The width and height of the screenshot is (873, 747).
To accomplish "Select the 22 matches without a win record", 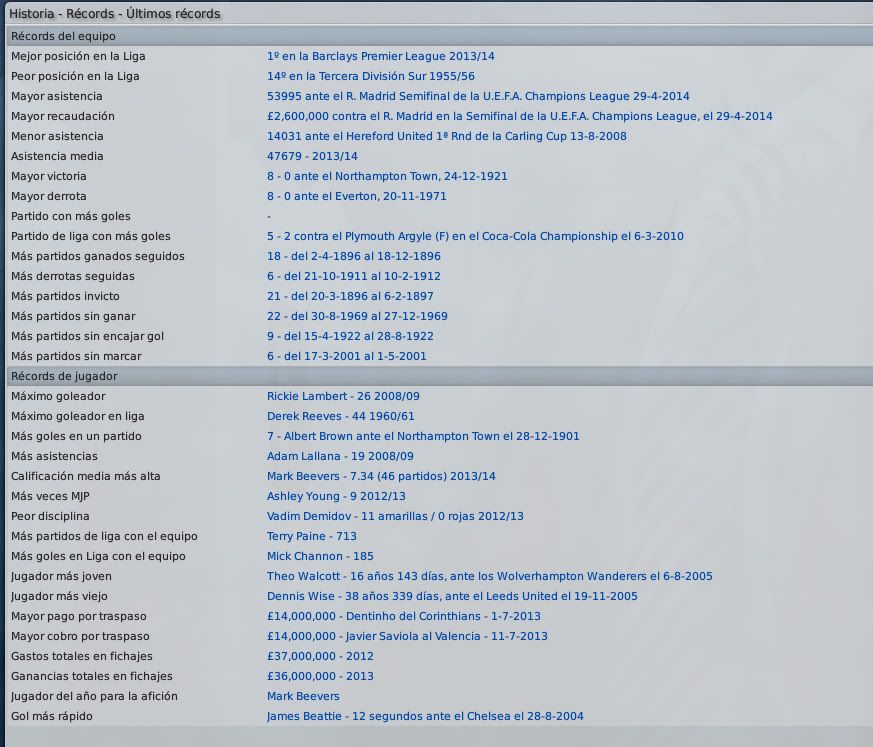I will 357,317.
